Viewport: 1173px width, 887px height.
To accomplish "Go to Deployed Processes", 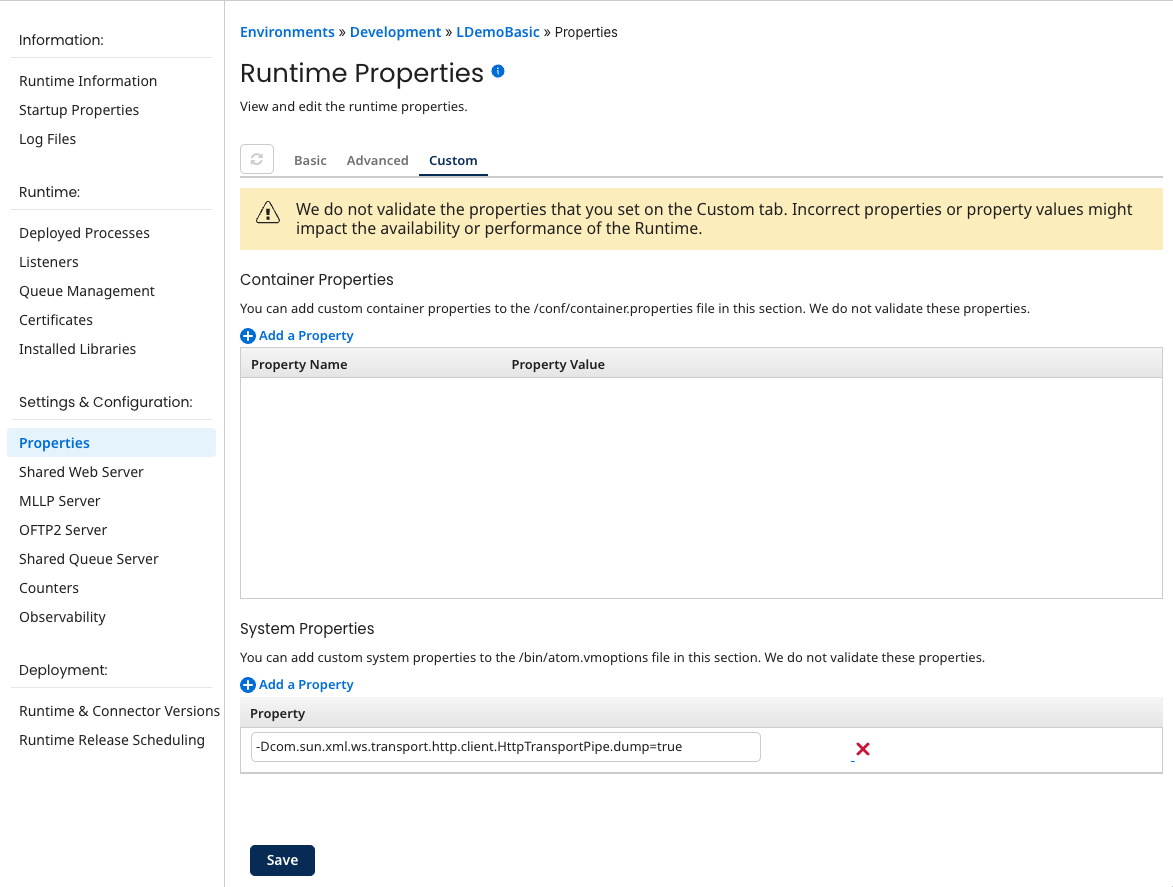I will 84,233.
